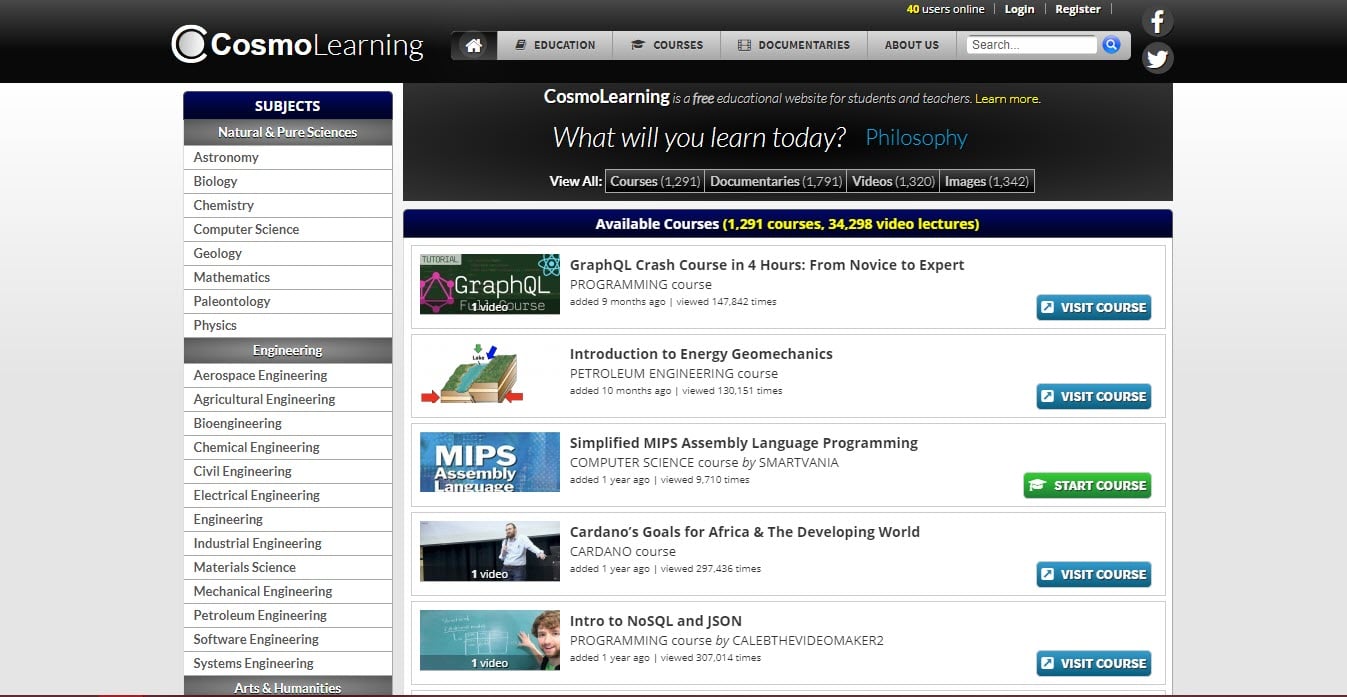Select Bioengineering subject
1347x697 pixels.
click(x=288, y=423)
